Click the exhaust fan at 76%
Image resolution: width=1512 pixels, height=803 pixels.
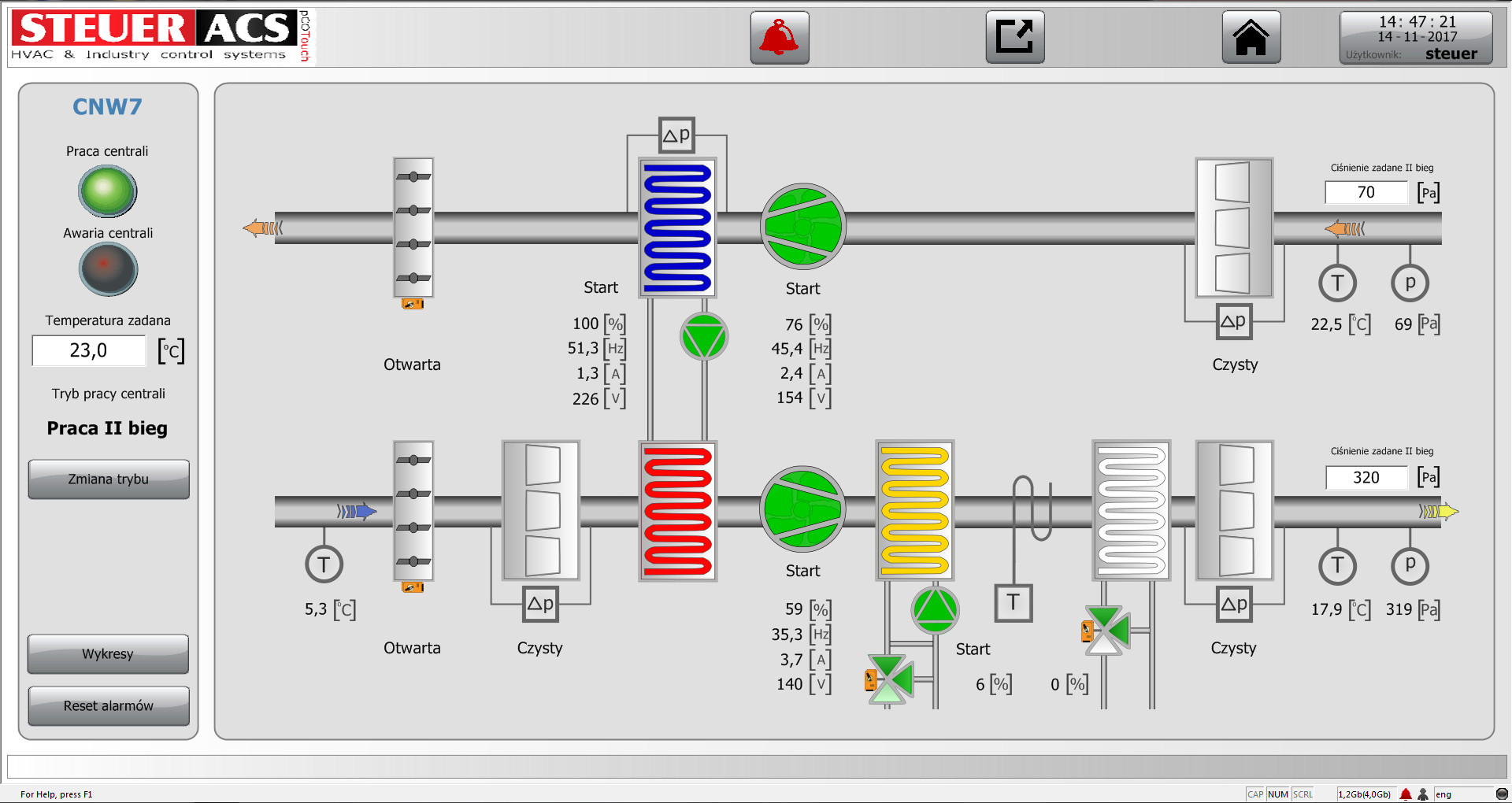point(802,227)
